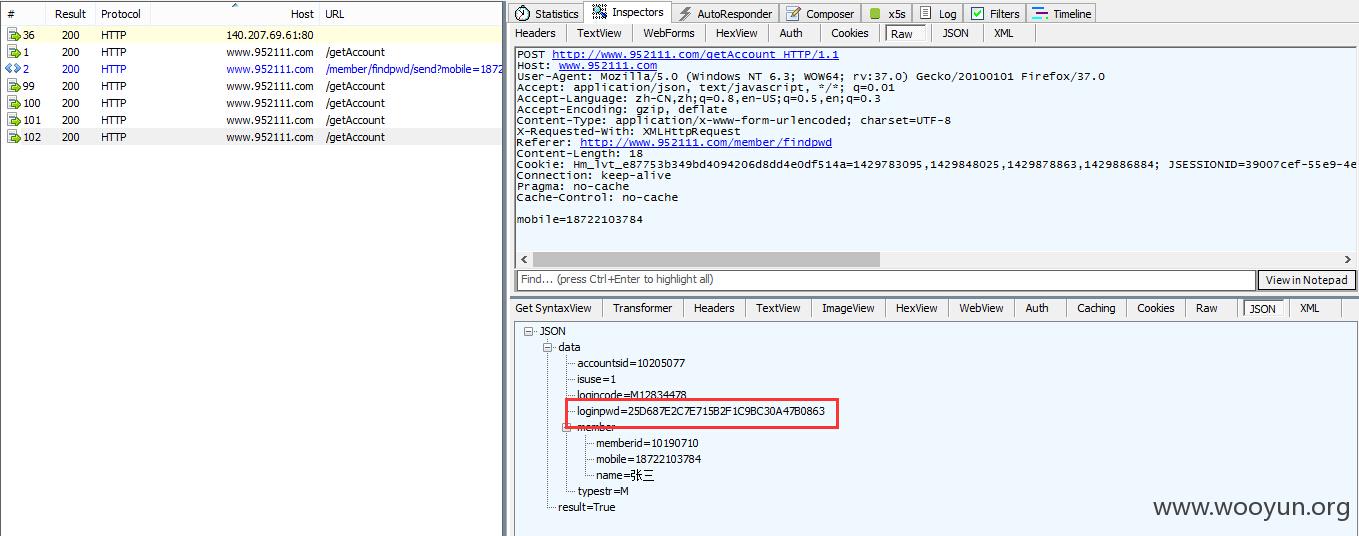The width and height of the screenshot is (1359, 536).
Task: Sort sessions by Protocol column
Action: pyautogui.click(x=121, y=14)
